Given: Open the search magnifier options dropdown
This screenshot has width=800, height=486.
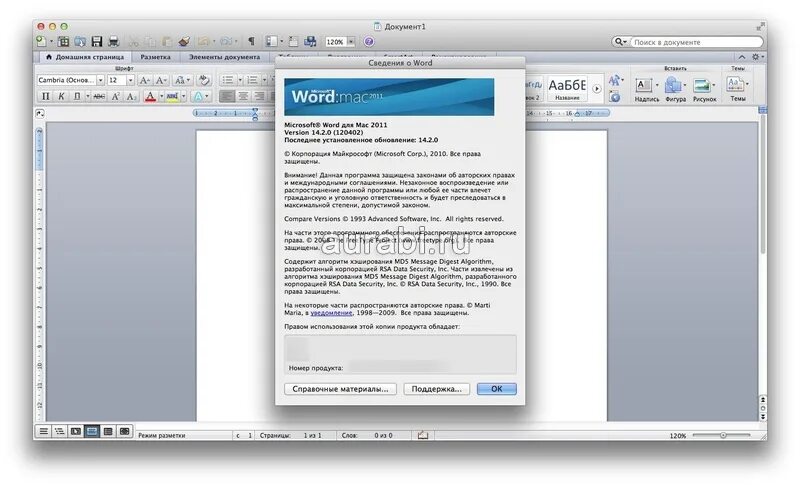Looking at the screenshot, I should 620,42.
